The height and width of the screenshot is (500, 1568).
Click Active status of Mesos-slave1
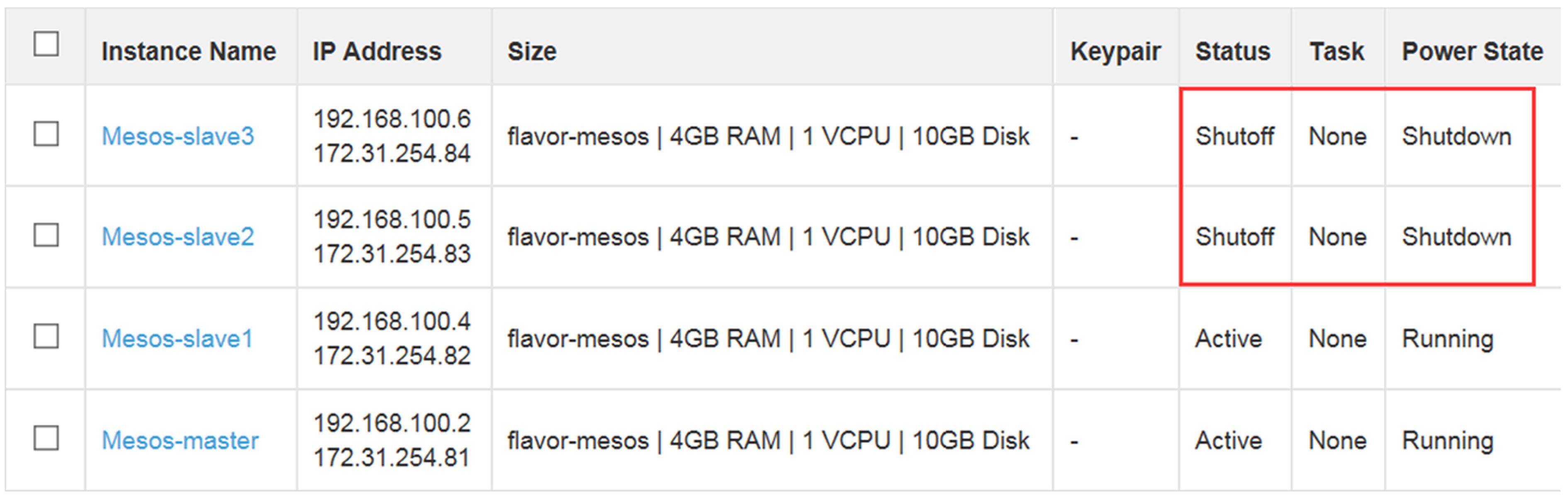(1228, 339)
